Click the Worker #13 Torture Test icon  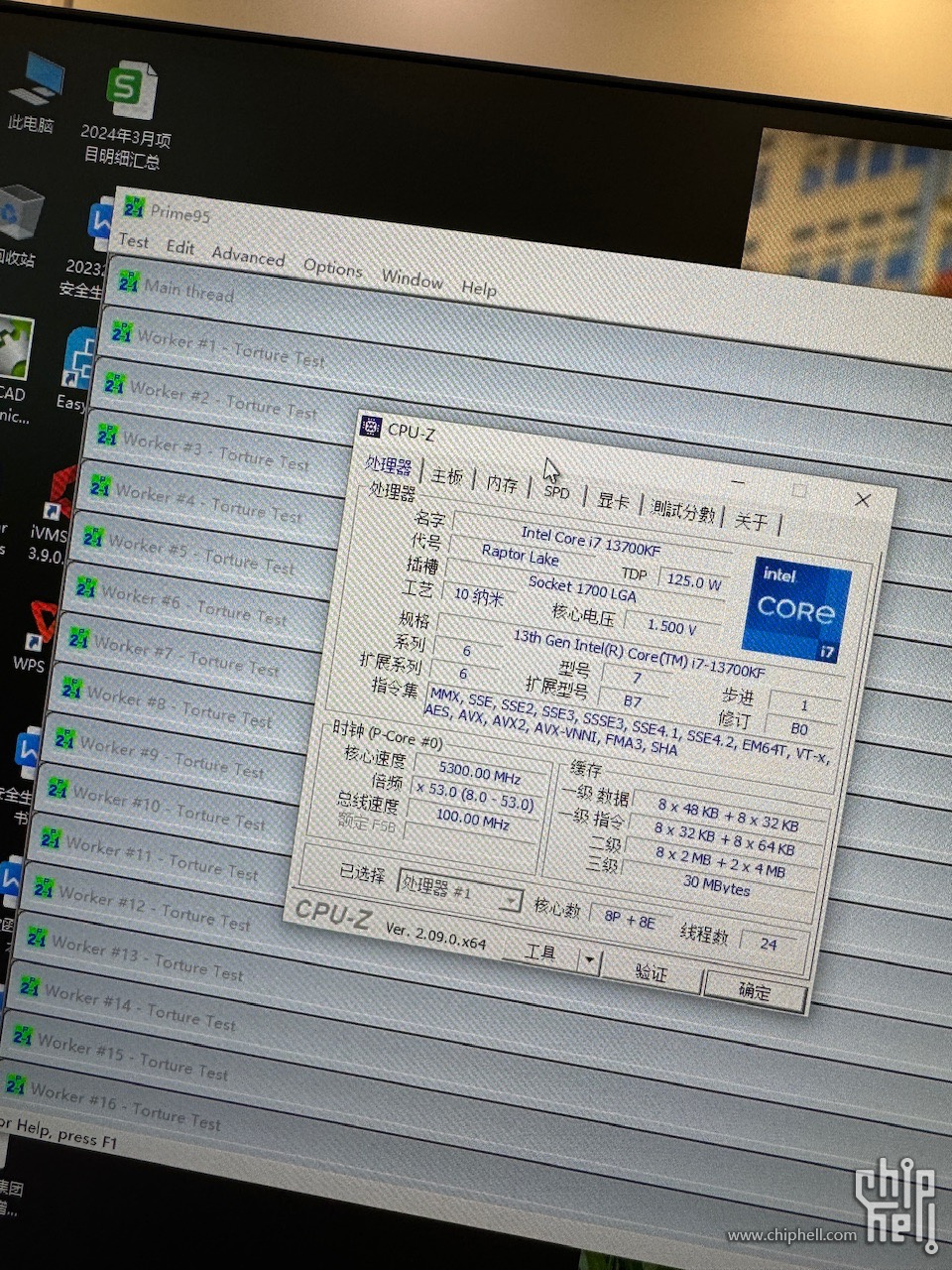click(x=37, y=938)
